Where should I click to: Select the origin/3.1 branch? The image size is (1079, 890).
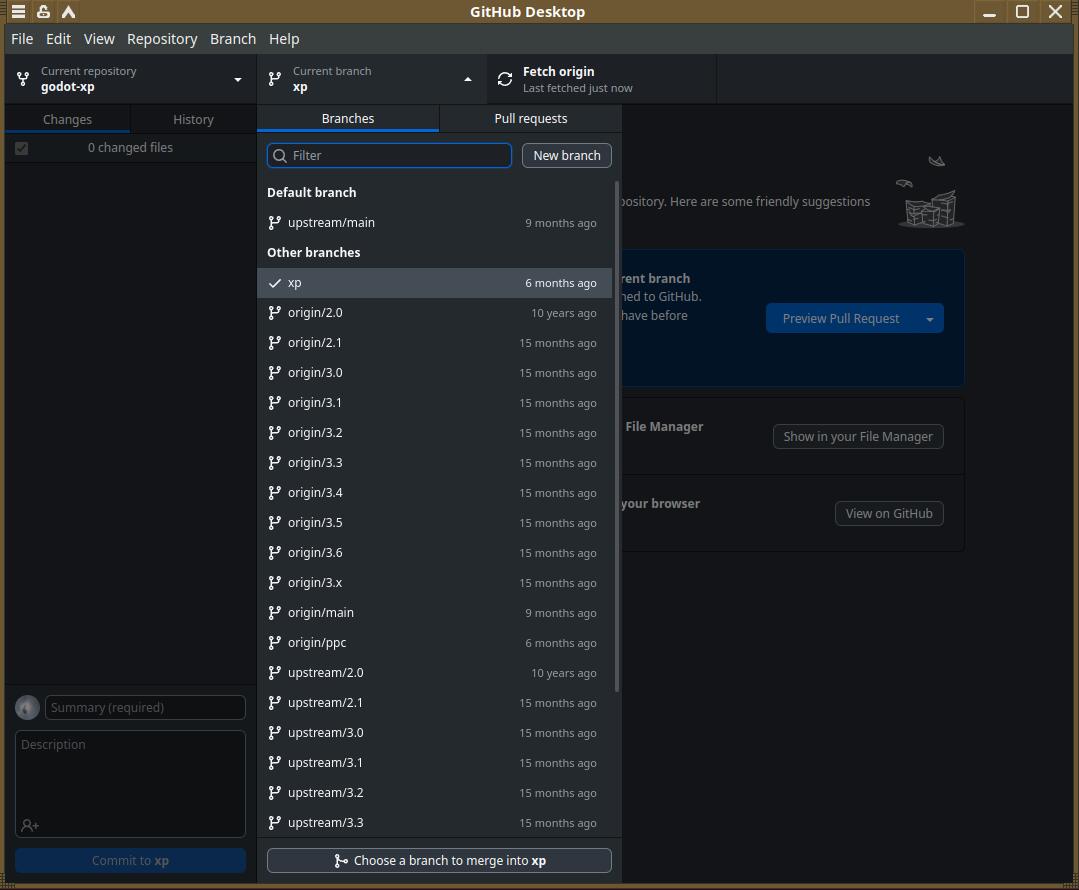[x=434, y=403]
